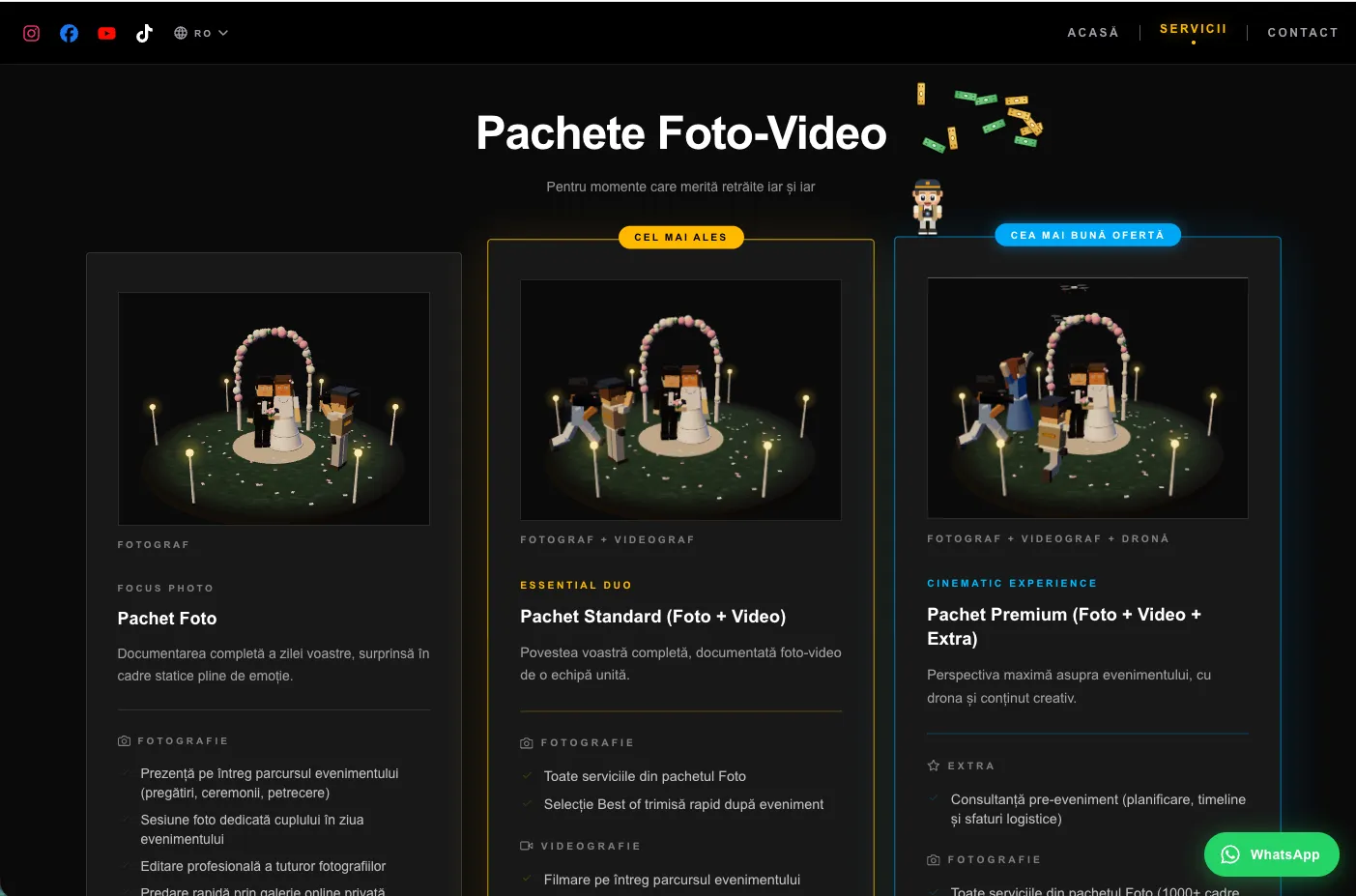Click the FOCUS PHOTO label
Viewport: 1356px width, 896px height.
coord(165,588)
